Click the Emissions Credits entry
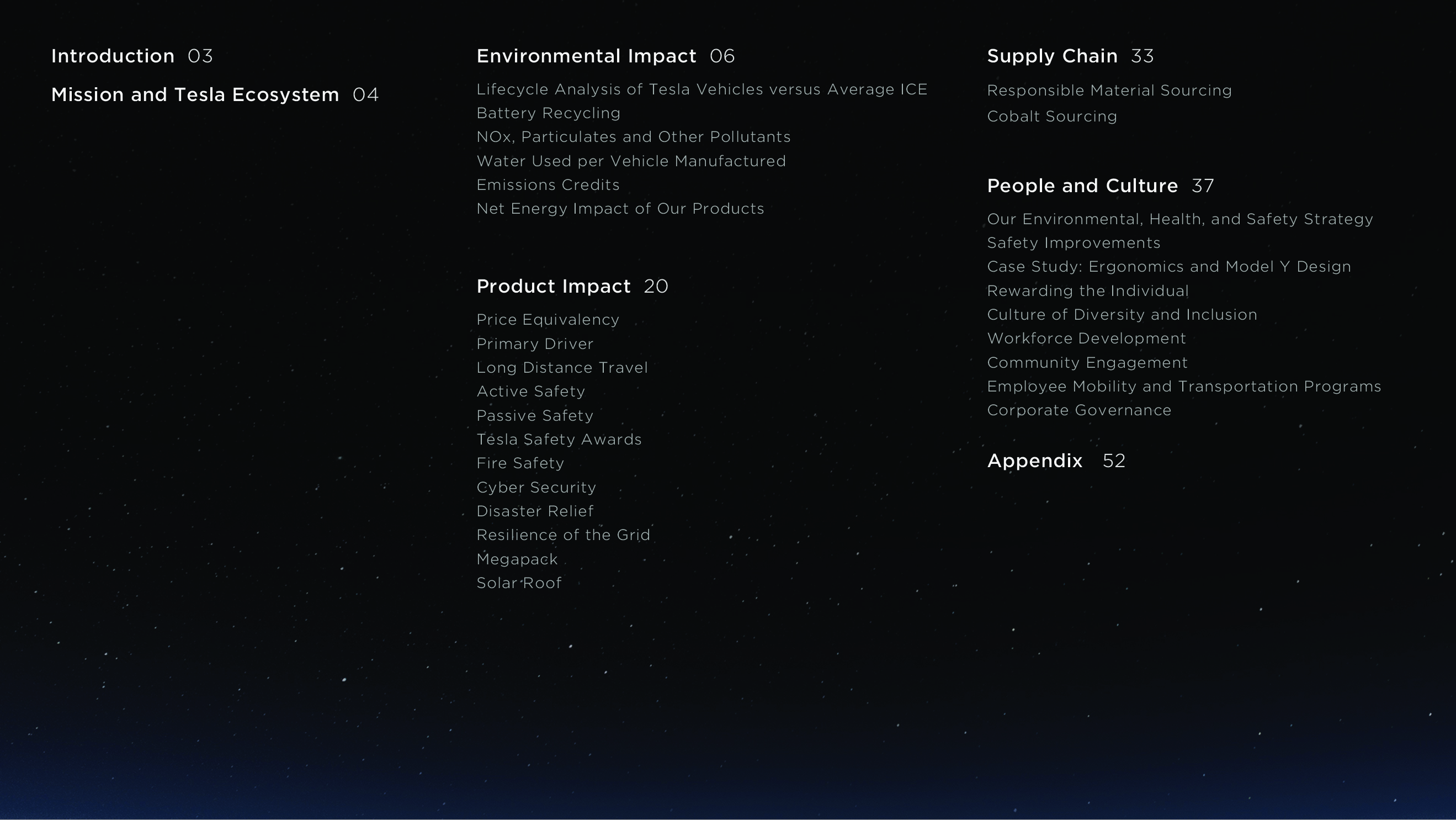 pos(548,185)
